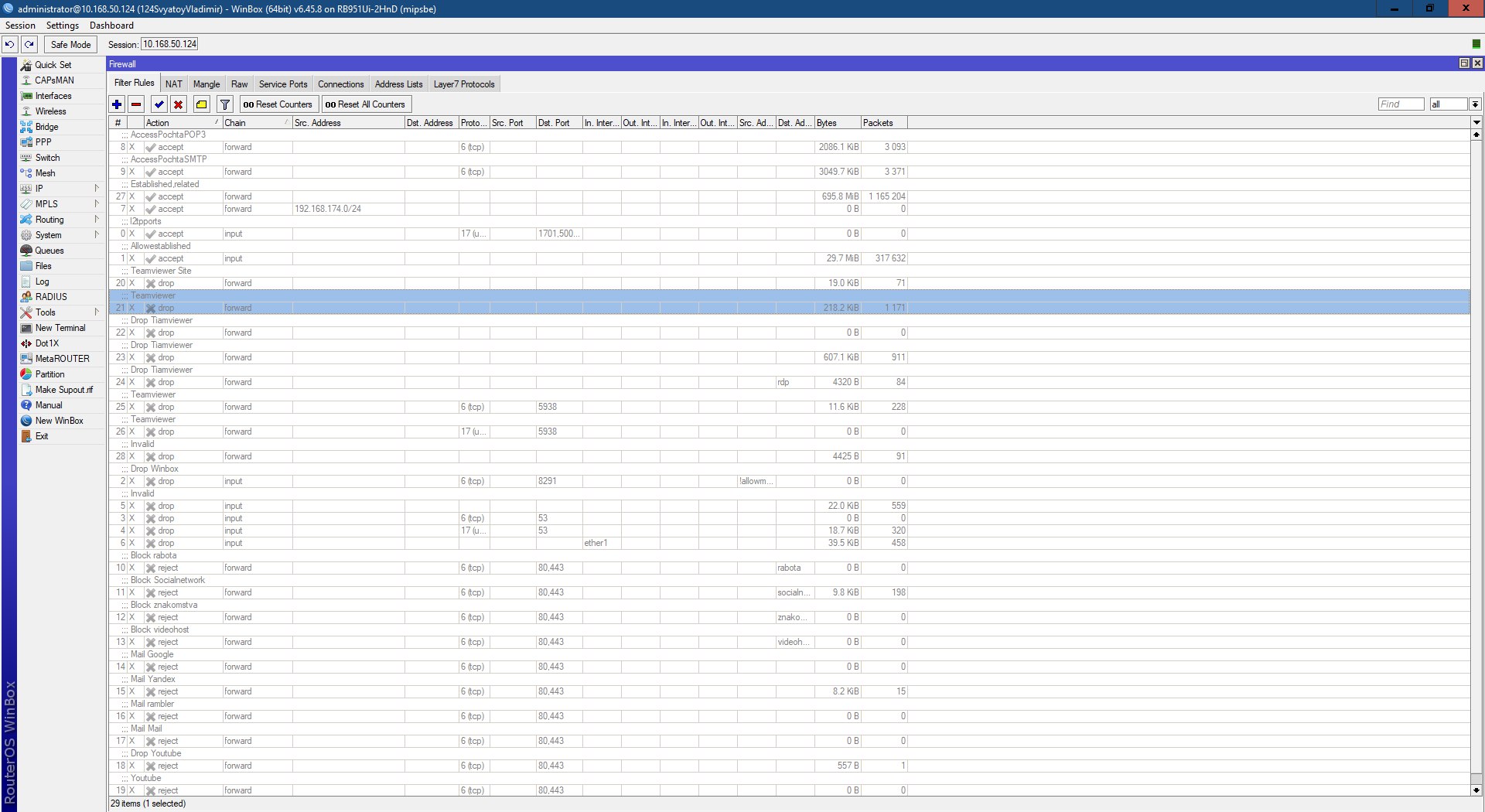
Task: Switch to the Connections tab
Action: tap(341, 84)
